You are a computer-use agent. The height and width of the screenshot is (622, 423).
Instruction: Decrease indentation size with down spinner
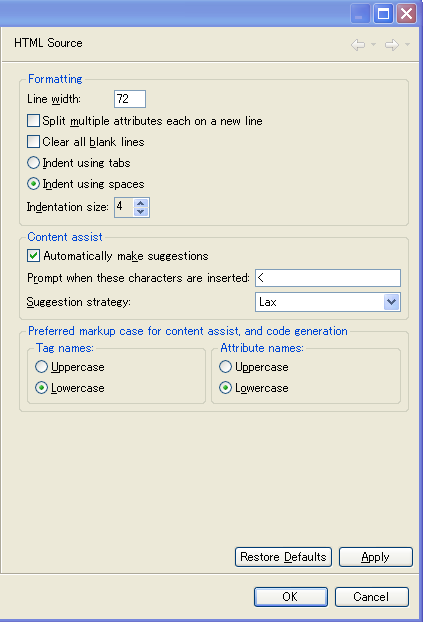pos(140,212)
